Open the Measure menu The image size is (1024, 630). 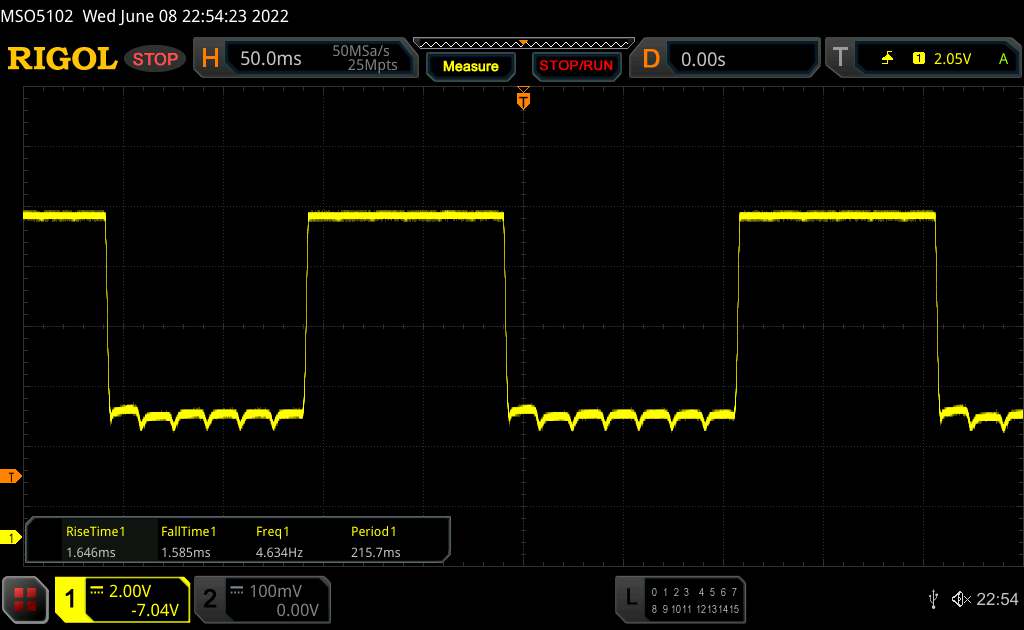470,66
